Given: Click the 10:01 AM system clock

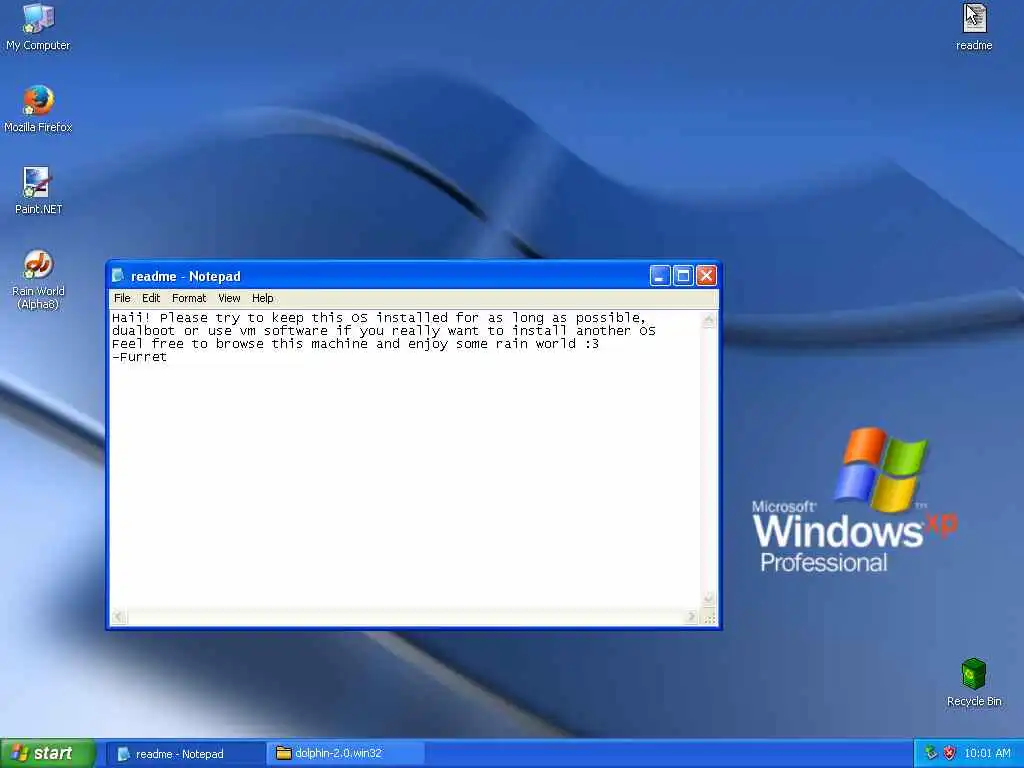Looking at the screenshot, I should (987, 754).
